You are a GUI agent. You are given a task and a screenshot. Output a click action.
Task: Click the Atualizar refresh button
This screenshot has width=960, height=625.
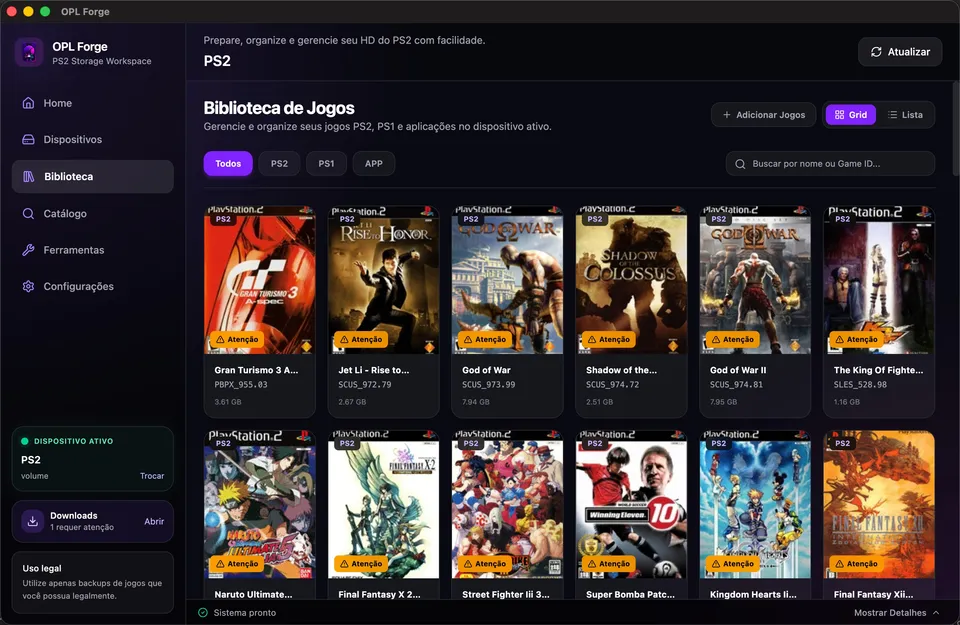[x=900, y=52]
